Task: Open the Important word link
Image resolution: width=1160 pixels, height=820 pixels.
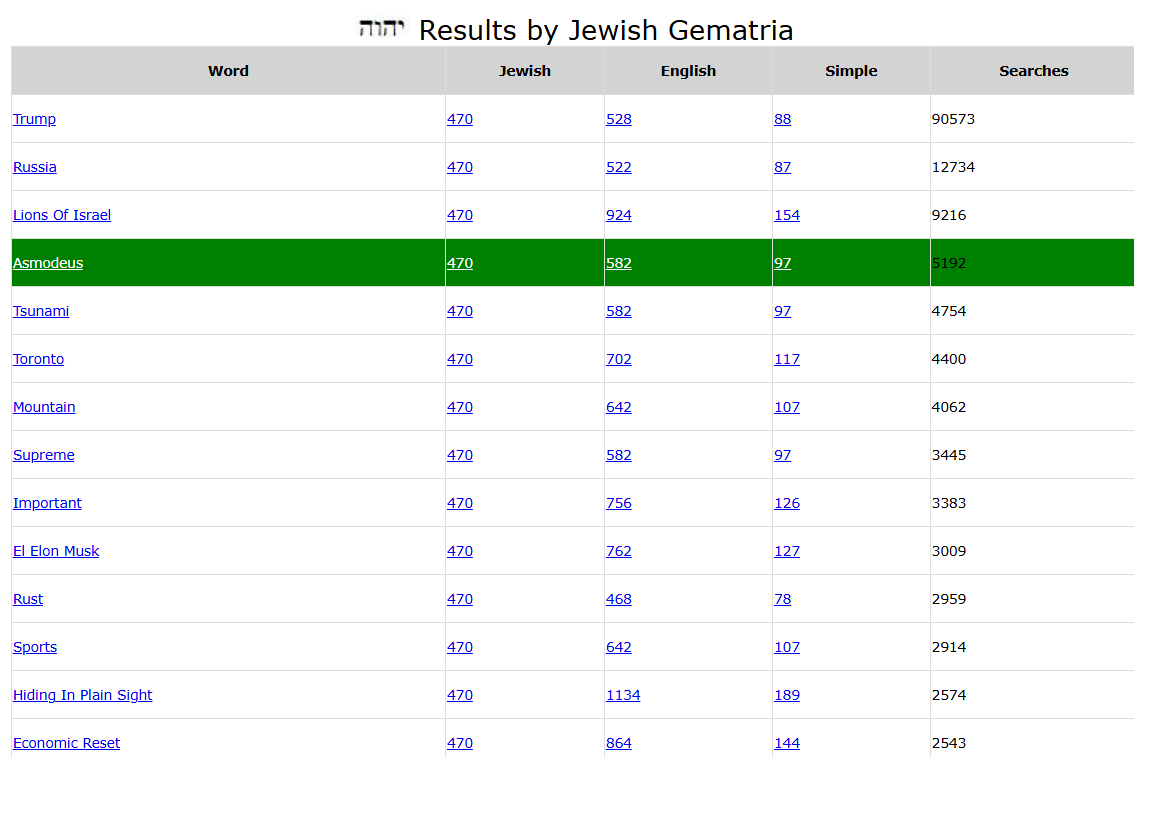Action: pyautogui.click(x=47, y=503)
